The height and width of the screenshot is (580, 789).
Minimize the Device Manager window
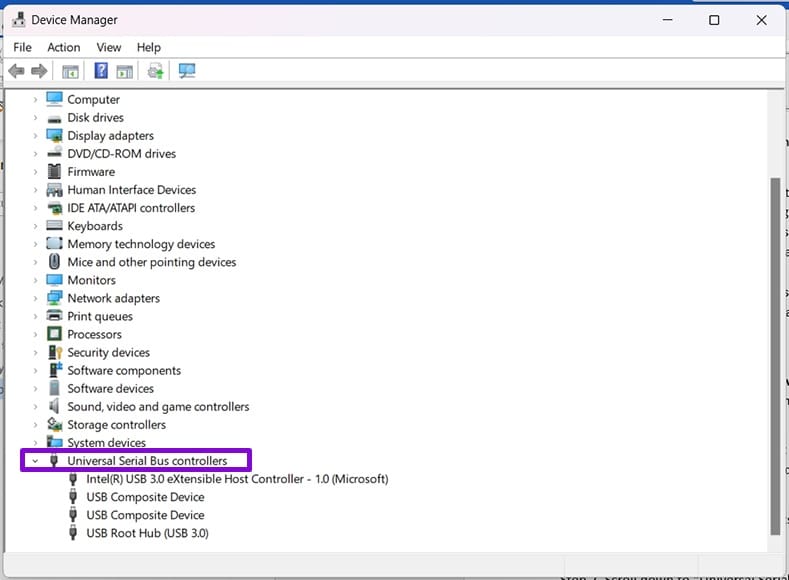tap(667, 20)
